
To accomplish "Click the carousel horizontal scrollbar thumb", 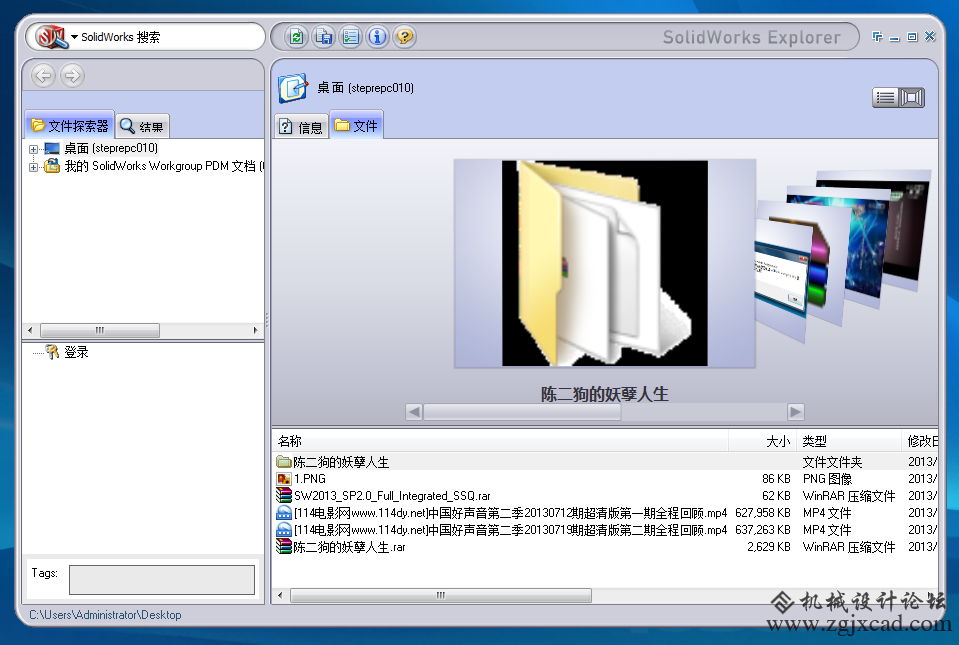I will [522, 412].
